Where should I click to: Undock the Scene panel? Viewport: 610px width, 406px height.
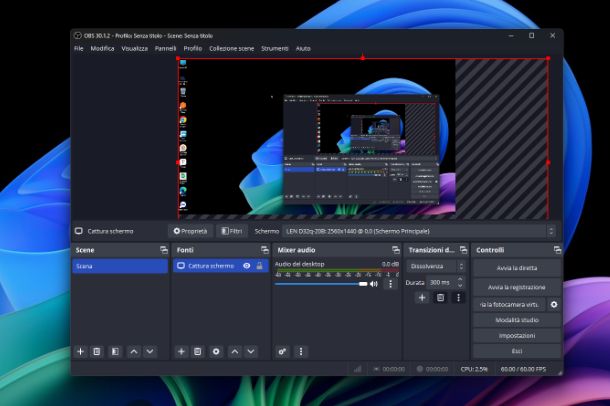pos(164,250)
